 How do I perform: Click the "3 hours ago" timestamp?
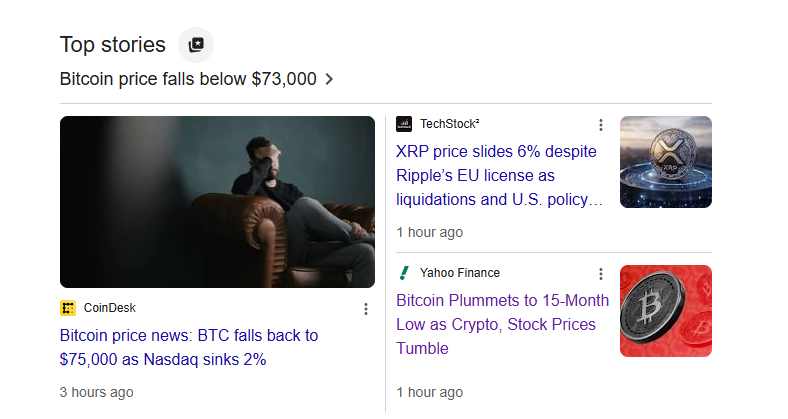click(96, 392)
